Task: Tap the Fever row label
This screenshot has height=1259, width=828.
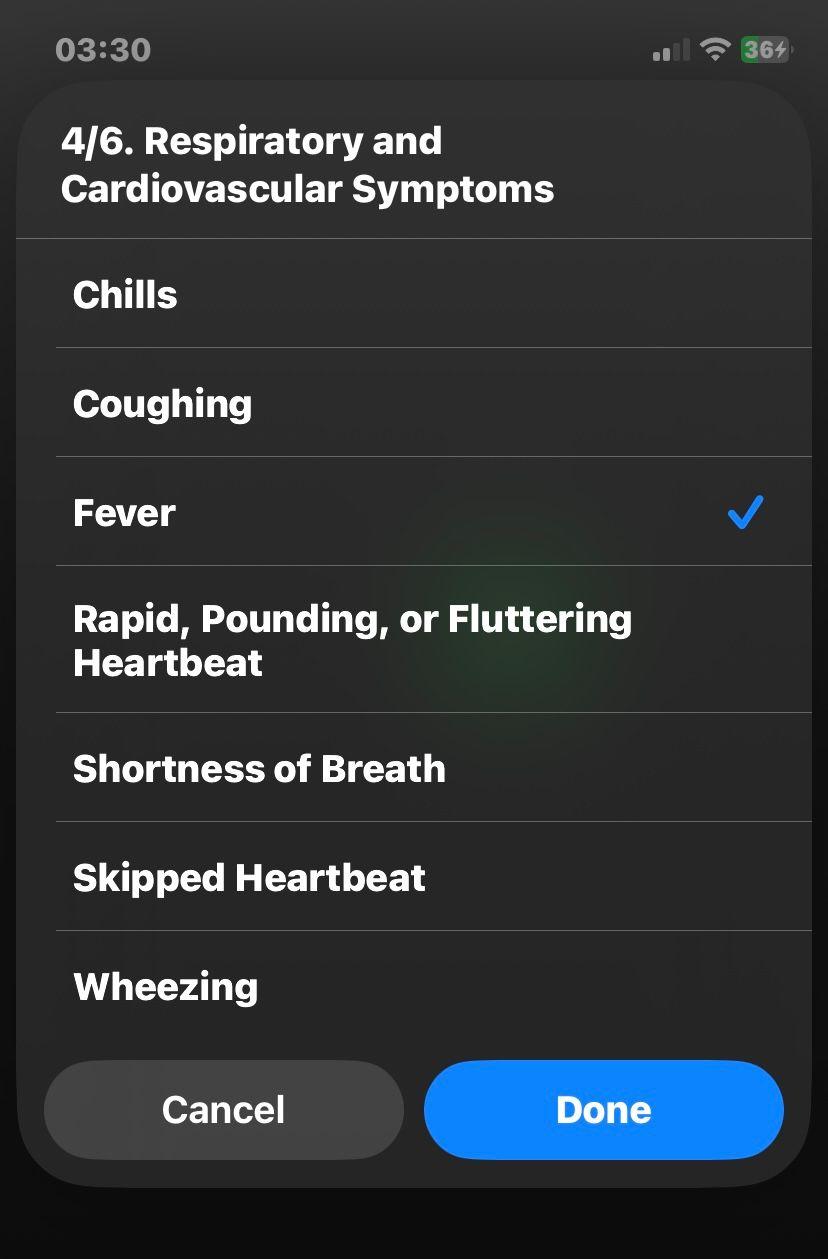Action: click(124, 512)
